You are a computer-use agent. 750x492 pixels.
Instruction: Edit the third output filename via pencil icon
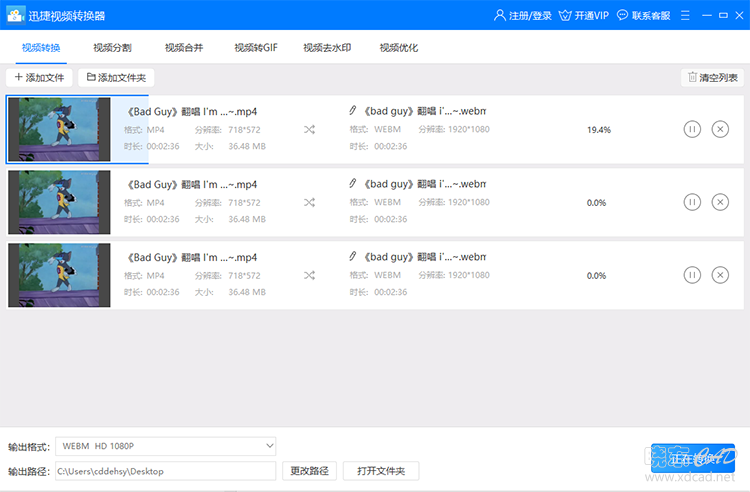[x=353, y=256]
